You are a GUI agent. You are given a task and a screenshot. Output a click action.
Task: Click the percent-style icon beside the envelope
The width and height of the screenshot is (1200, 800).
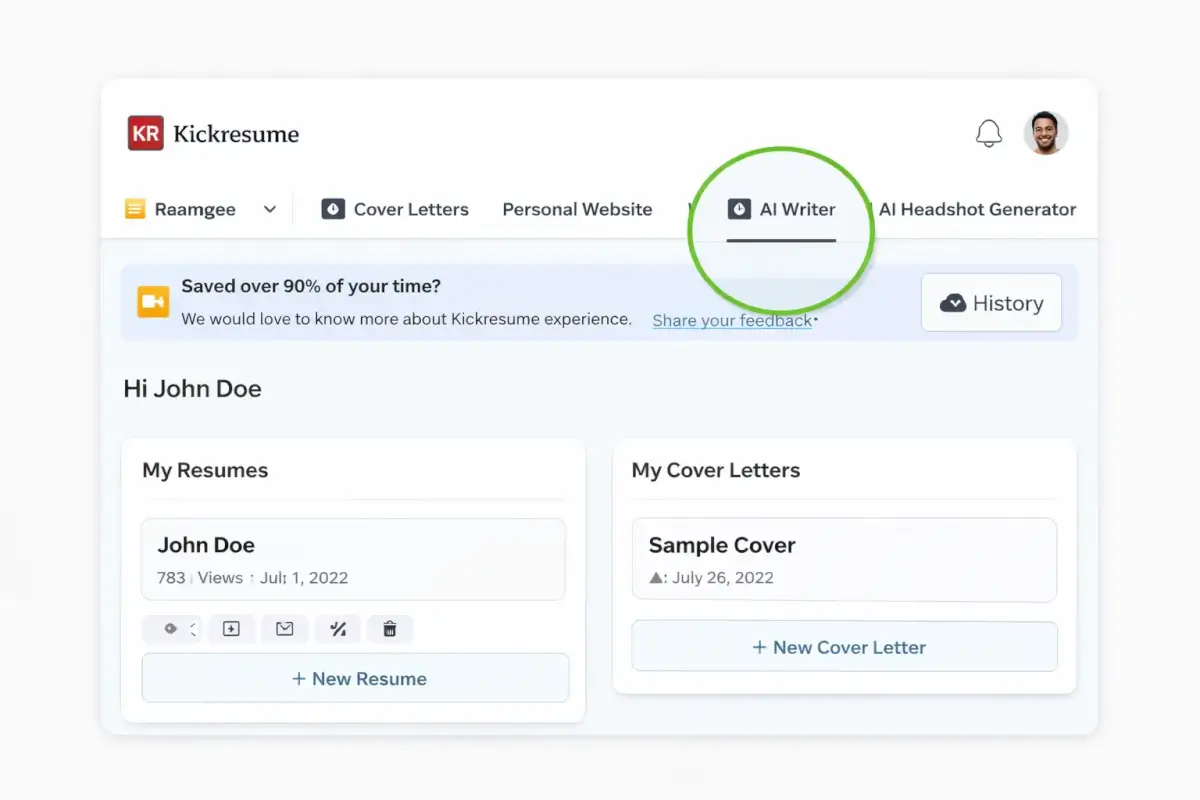pyautogui.click(x=338, y=629)
